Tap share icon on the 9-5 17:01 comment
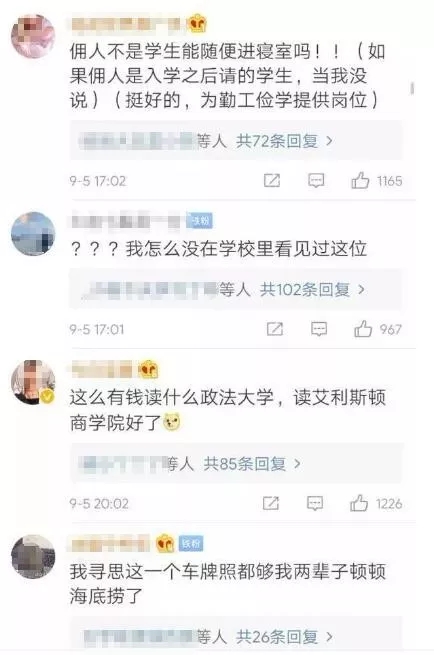Image resolution: width=434 pixels, height=655 pixels. (275, 329)
